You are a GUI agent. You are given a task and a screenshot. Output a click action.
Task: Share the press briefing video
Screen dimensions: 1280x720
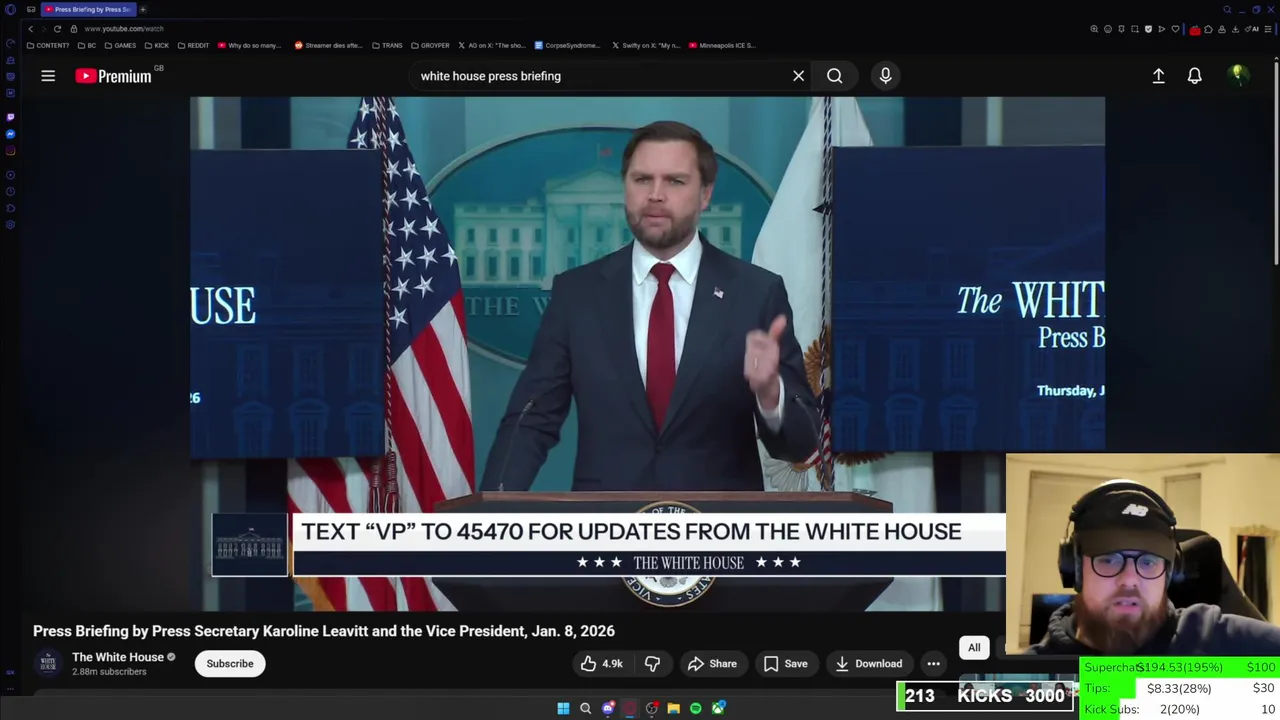[x=712, y=663]
